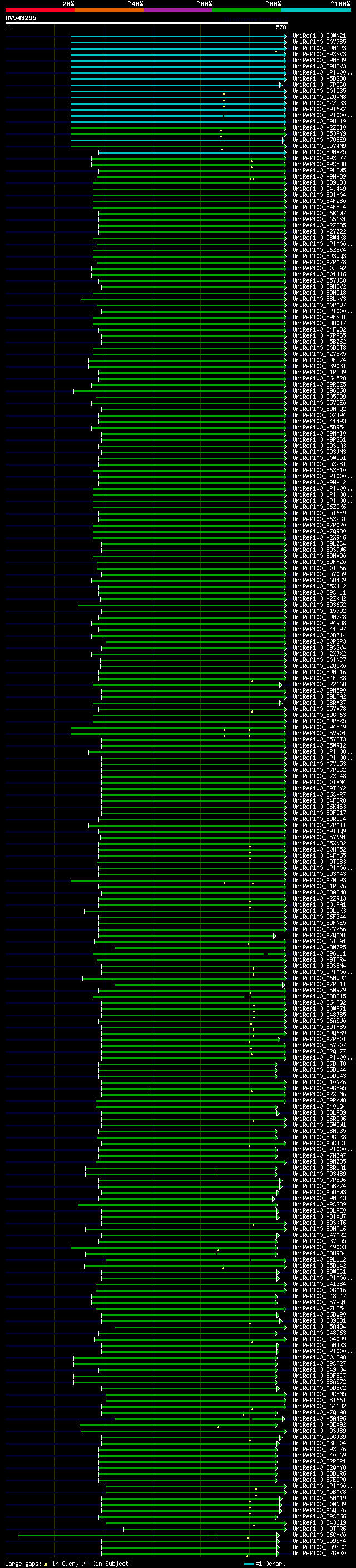Select the UniRef100_Q9SA43 label
The image size is (356, 1568).
coord(319,874)
